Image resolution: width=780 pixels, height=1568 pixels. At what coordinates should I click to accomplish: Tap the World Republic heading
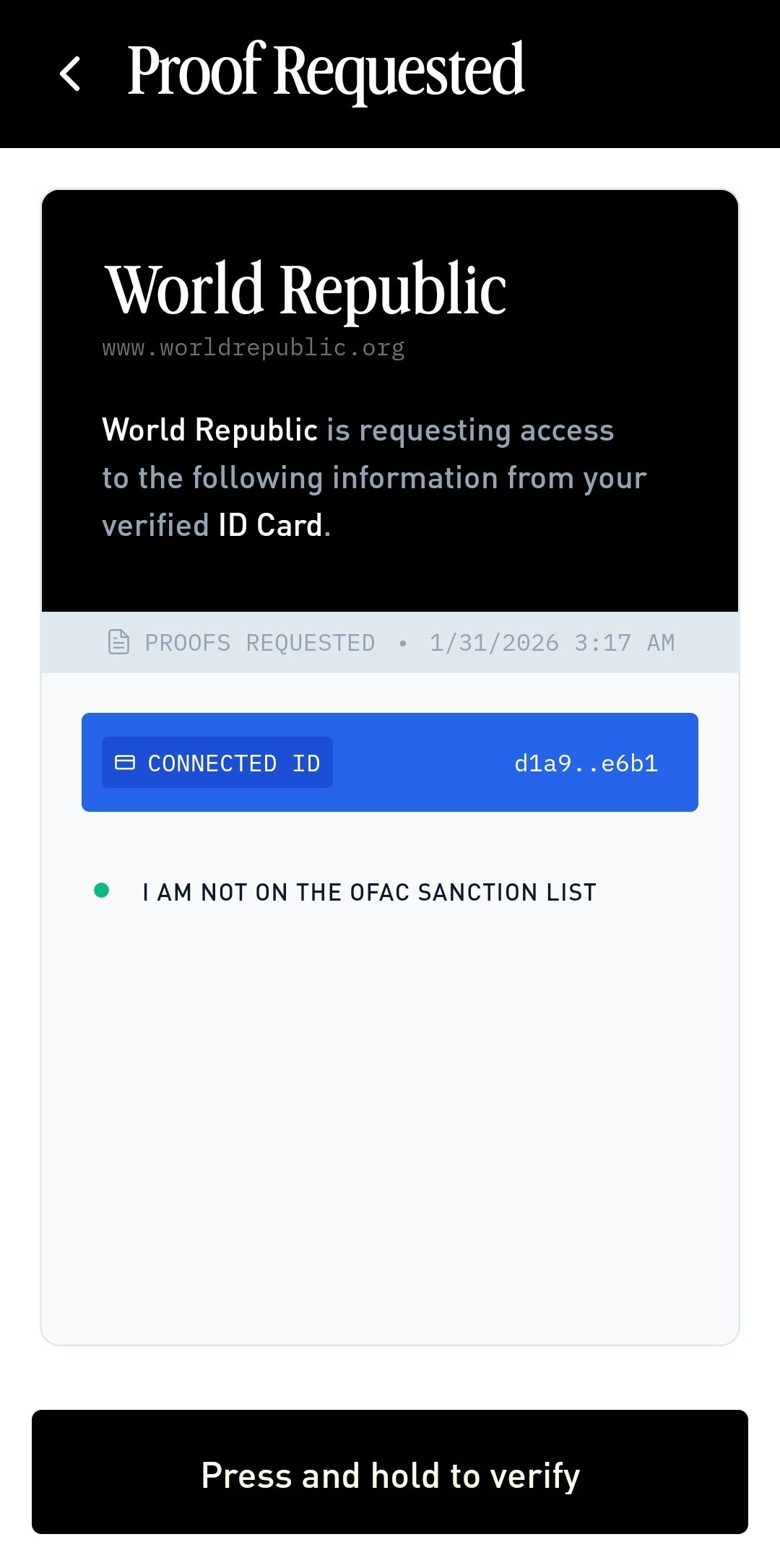pos(305,289)
